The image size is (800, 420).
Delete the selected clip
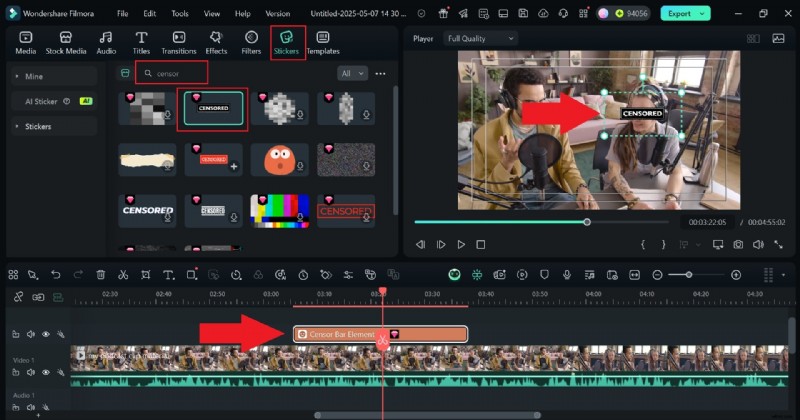point(101,275)
